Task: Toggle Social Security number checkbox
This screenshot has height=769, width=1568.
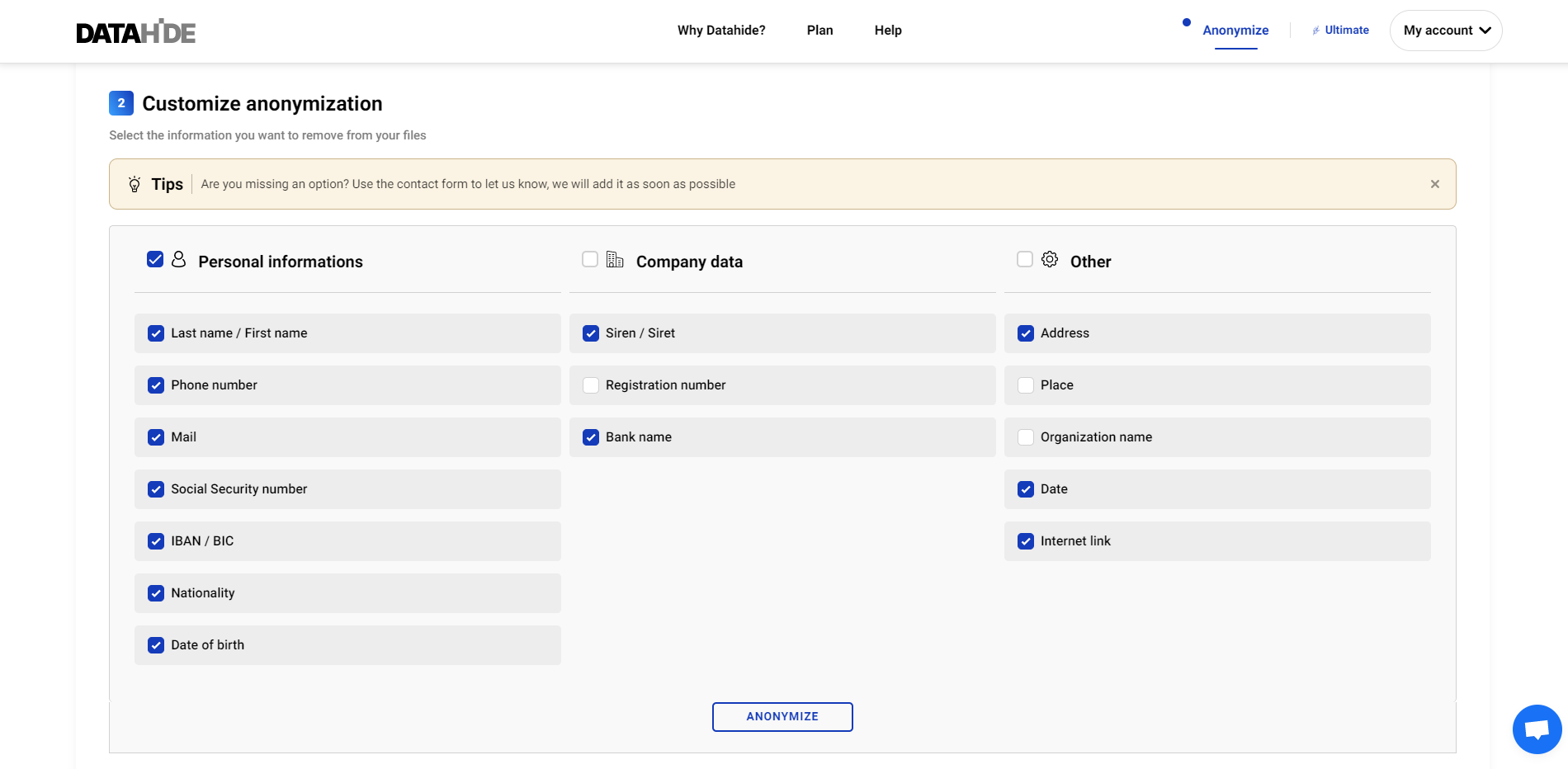Action: click(156, 489)
